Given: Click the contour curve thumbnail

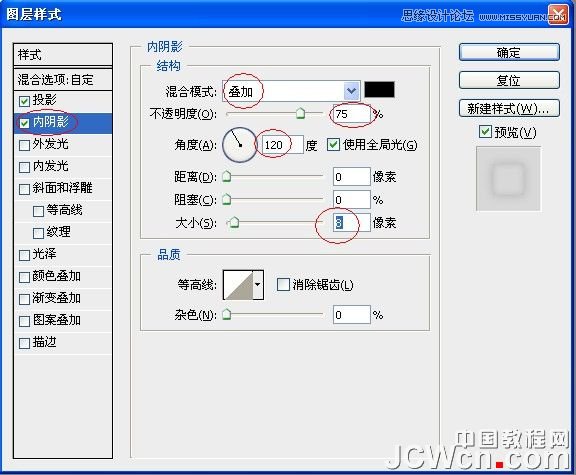Looking at the screenshot, I should tap(238, 285).
